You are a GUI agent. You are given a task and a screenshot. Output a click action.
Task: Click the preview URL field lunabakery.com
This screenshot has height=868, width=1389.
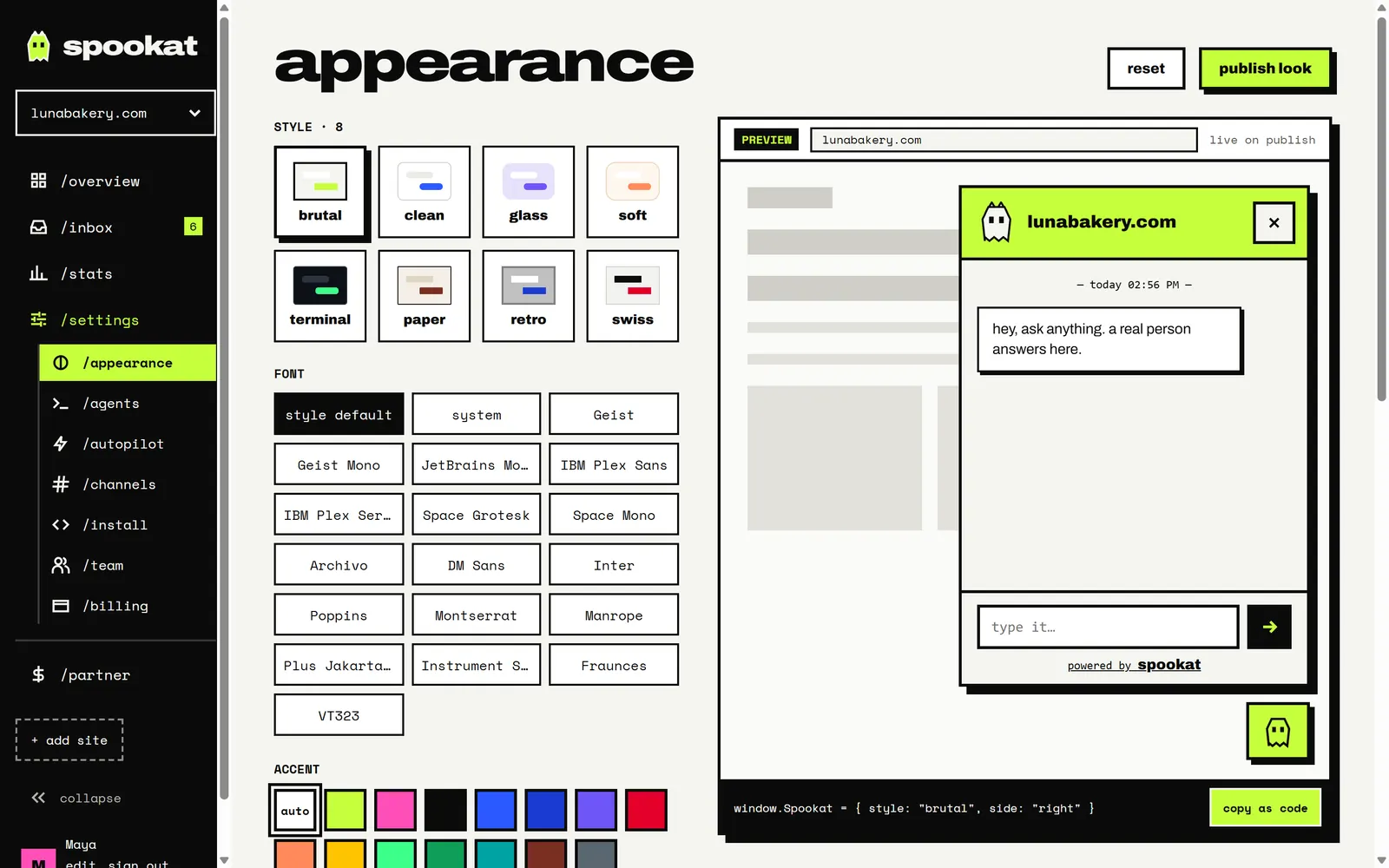tap(1004, 140)
